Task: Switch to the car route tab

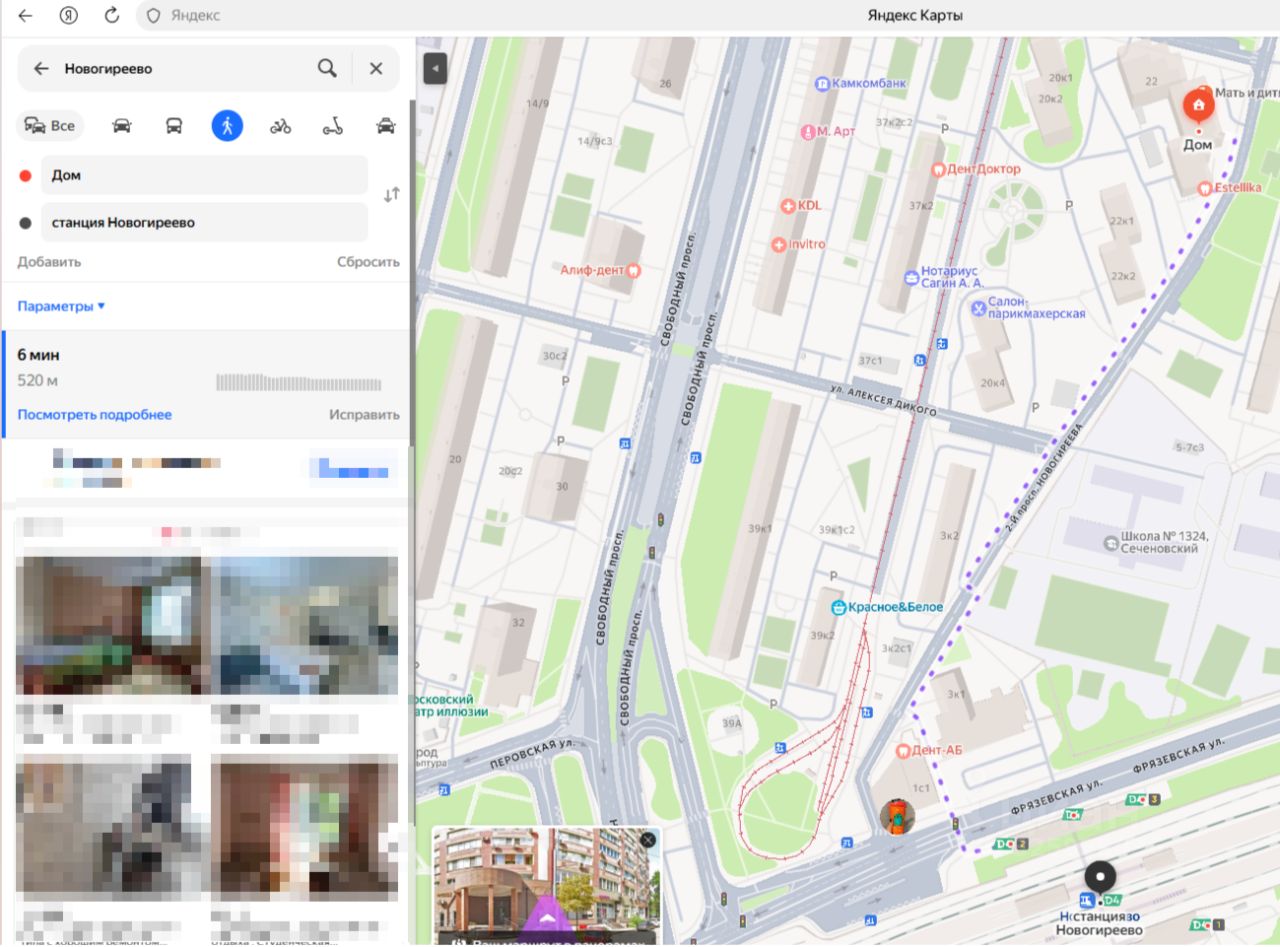Action: coord(122,125)
